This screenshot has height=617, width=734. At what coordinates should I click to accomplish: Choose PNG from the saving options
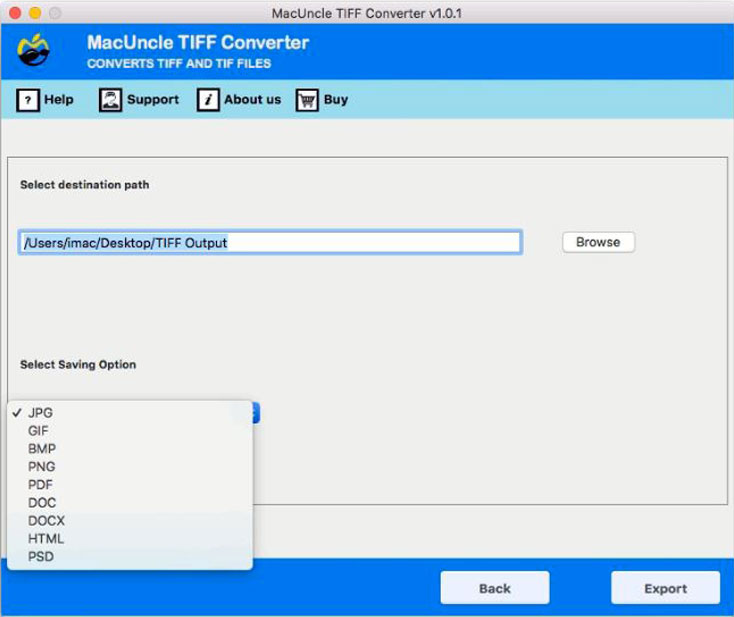tap(130, 467)
